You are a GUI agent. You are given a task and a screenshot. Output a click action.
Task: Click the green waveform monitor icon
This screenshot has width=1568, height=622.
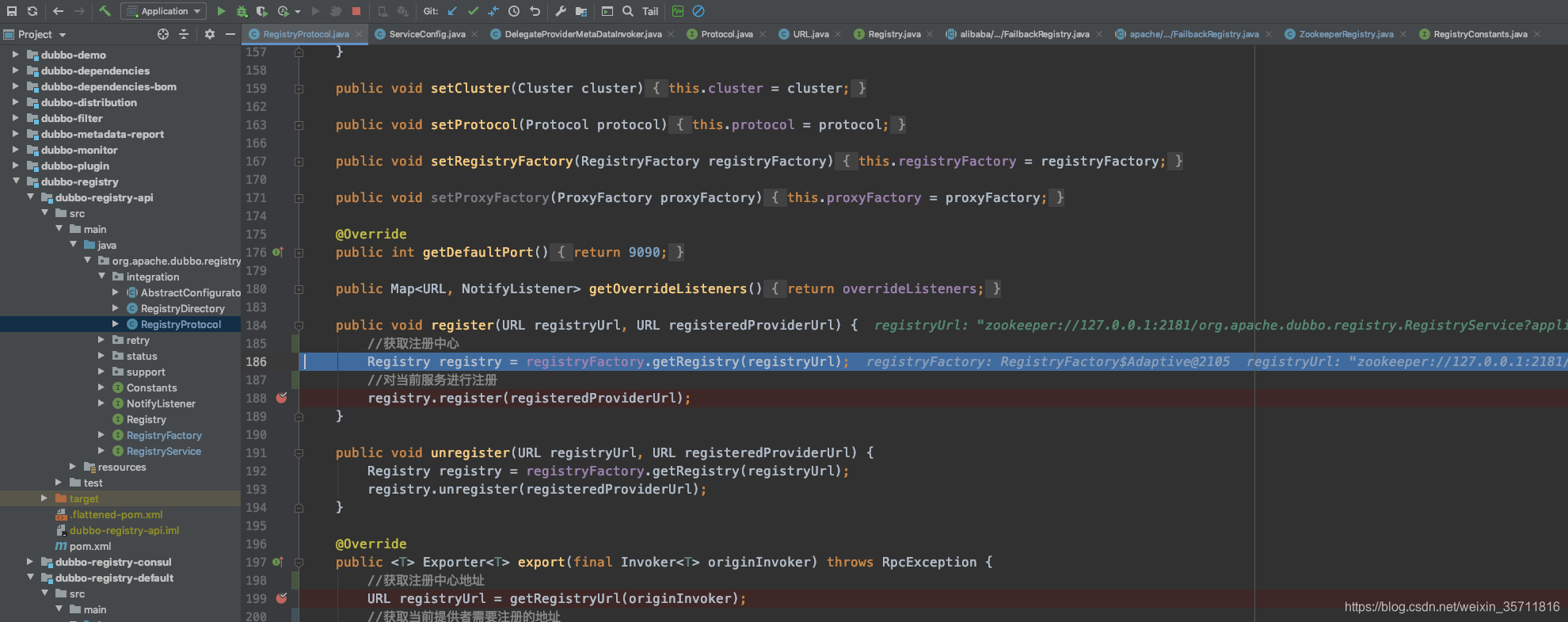(678, 11)
